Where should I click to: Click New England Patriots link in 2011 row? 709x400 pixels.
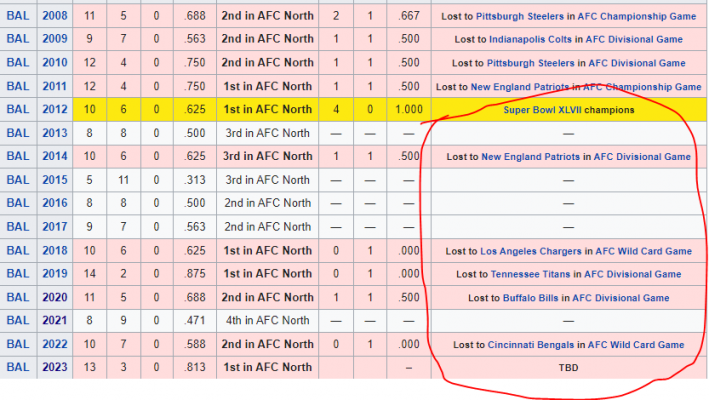point(520,87)
